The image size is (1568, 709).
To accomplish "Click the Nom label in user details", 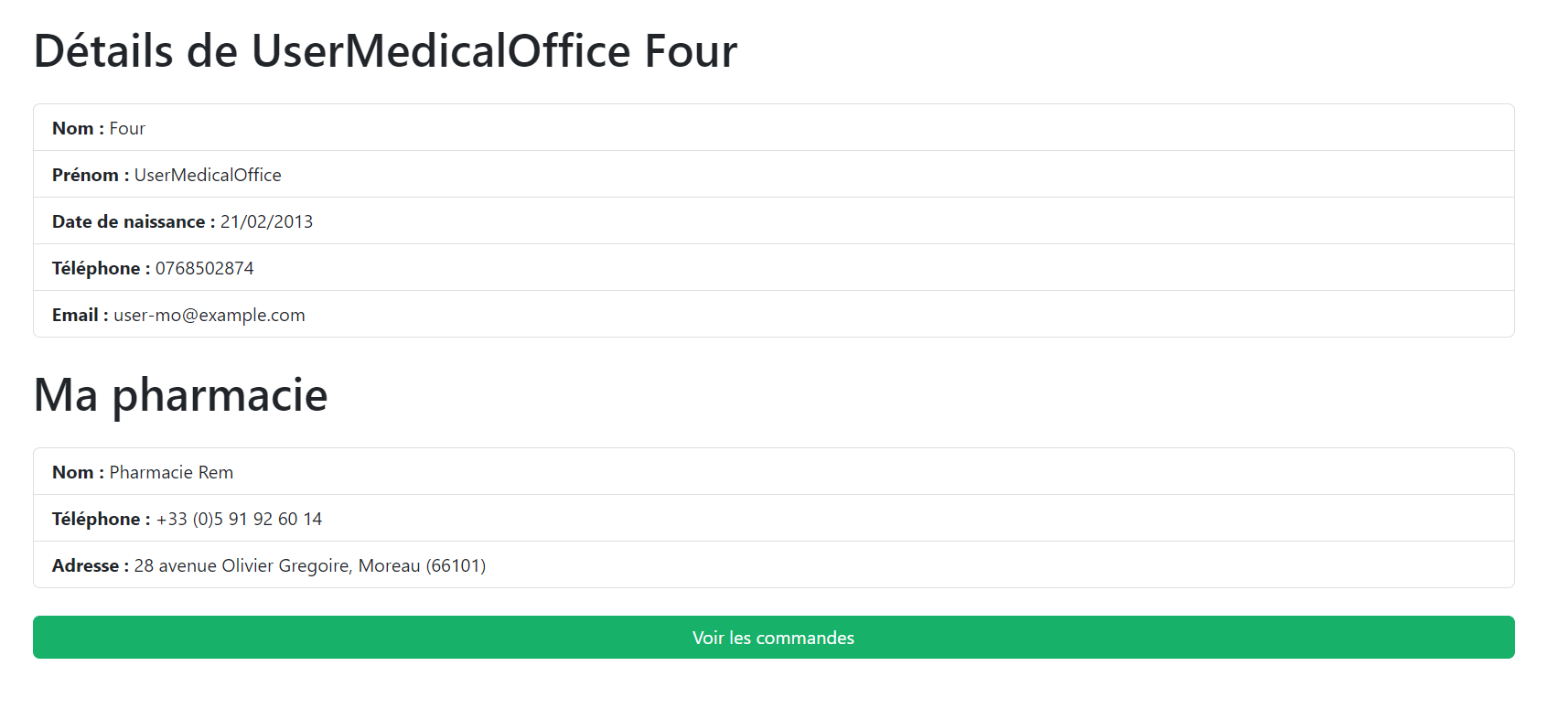I will 73,128.
